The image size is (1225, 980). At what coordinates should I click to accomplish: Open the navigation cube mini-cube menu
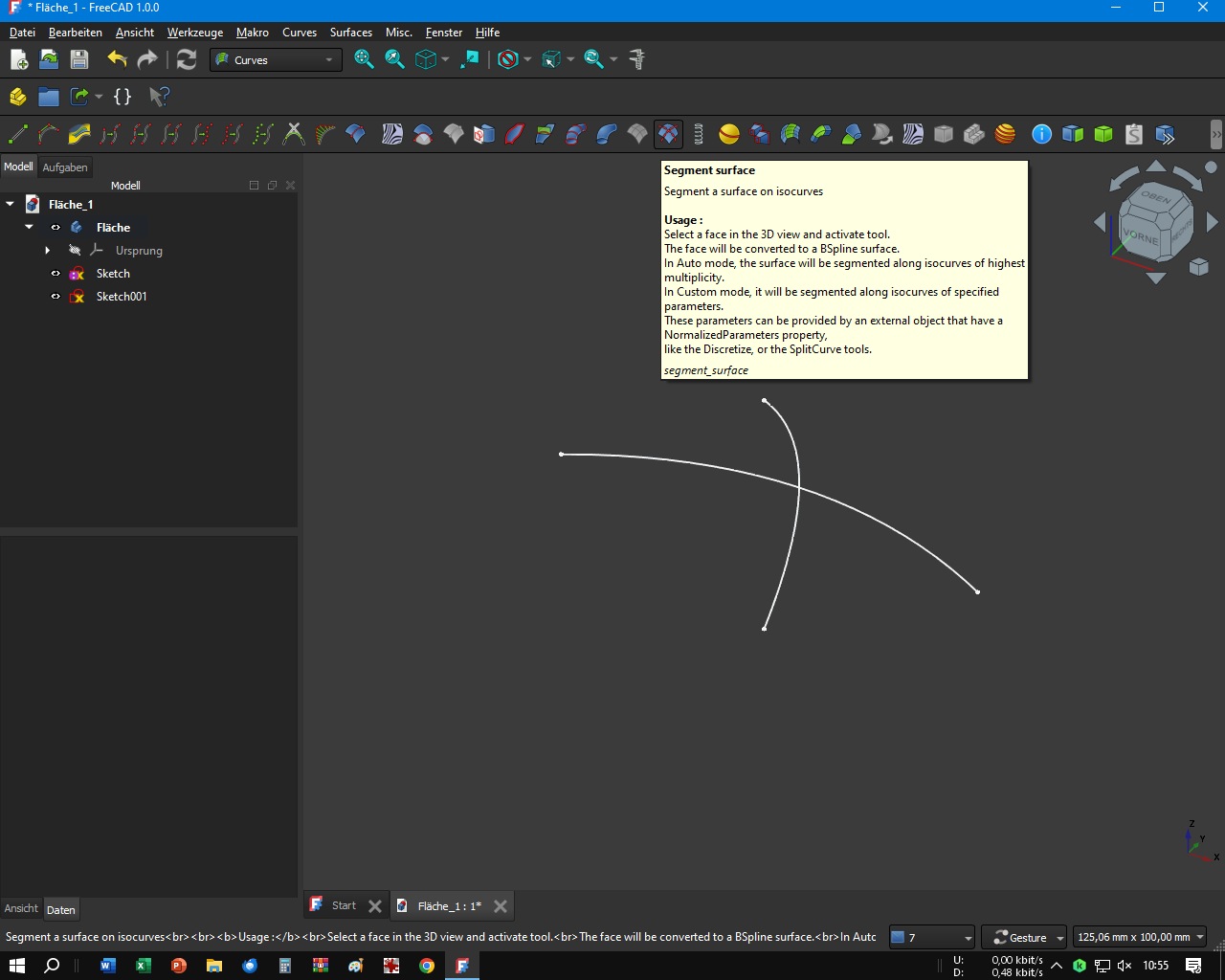(1198, 267)
